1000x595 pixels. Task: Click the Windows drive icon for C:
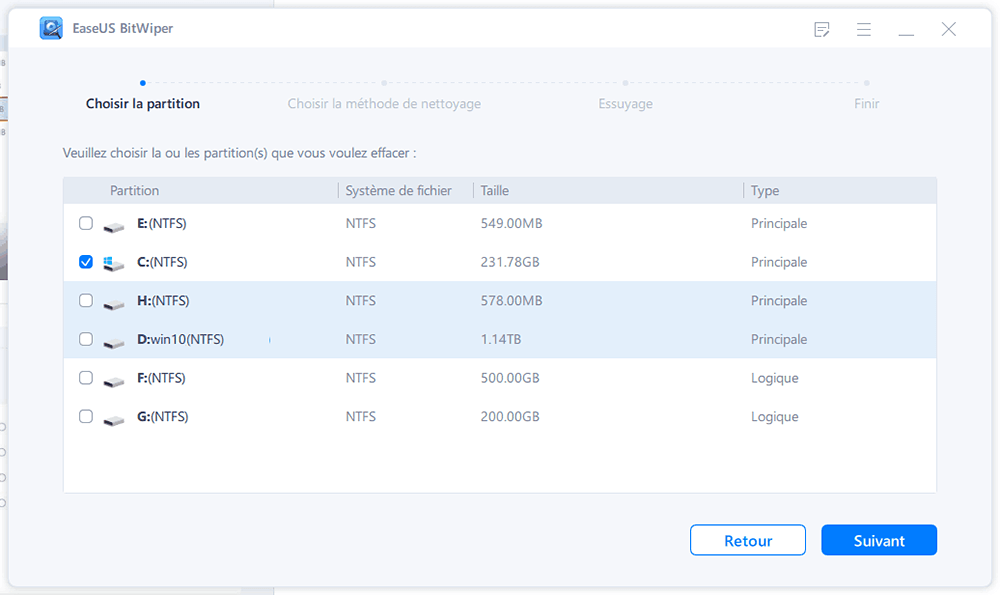115,263
